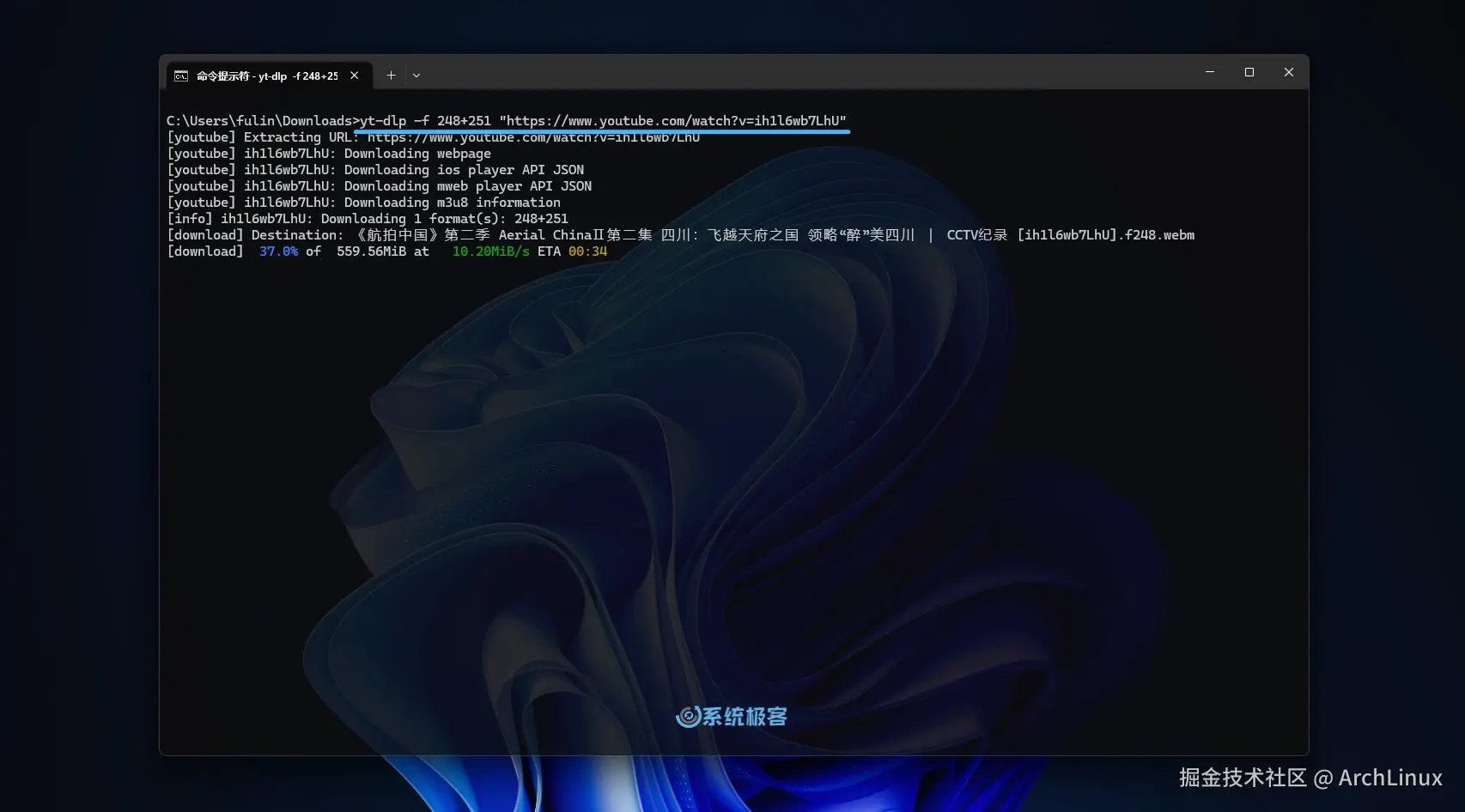Close the yt-dlp terminal tab
1465x812 pixels.
pyautogui.click(x=355, y=76)
